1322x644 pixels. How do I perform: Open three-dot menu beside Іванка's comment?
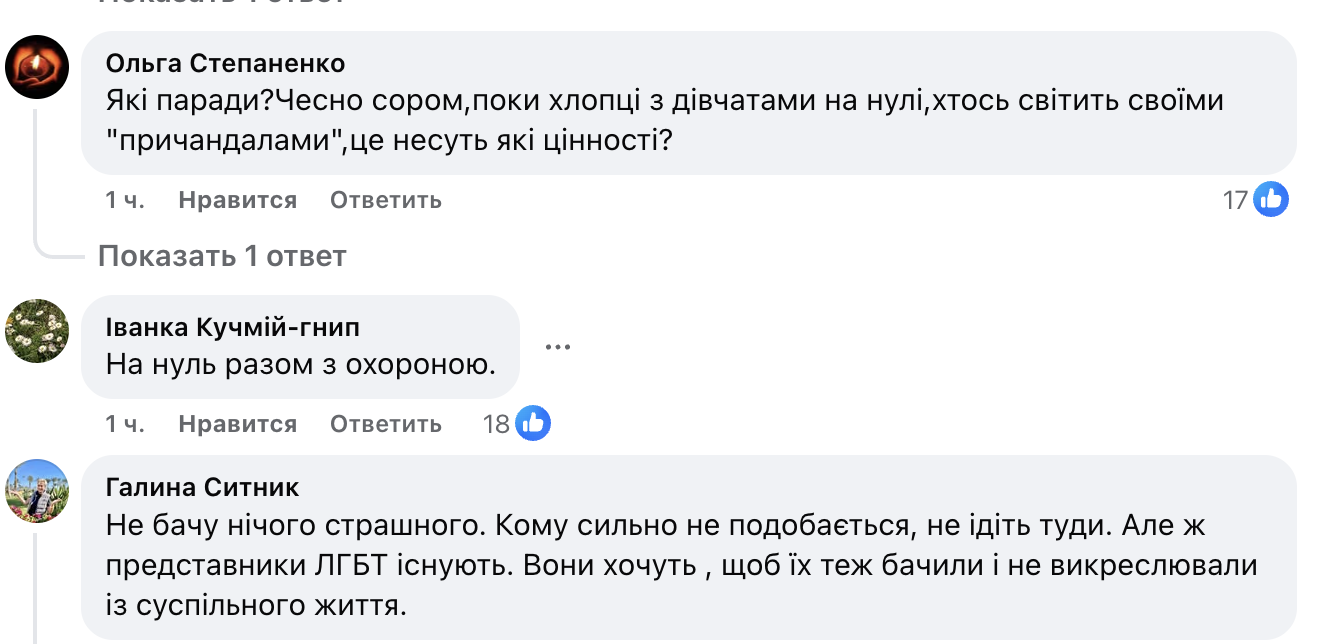tap(557, 347)
